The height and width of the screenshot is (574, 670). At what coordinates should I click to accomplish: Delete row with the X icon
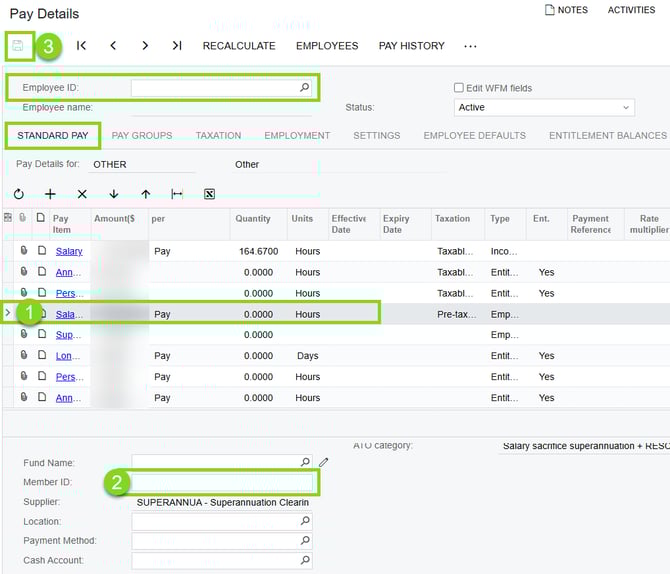82,194
